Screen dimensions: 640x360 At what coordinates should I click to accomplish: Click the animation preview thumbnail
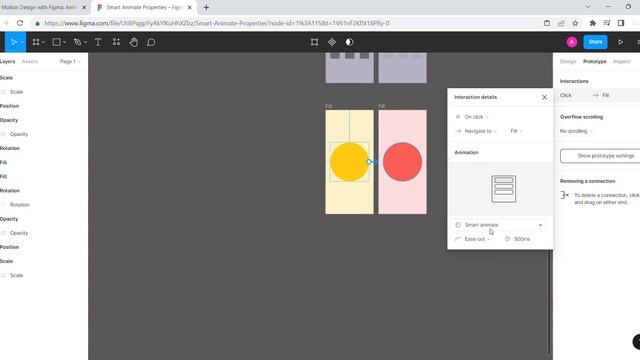coord(503,189)
